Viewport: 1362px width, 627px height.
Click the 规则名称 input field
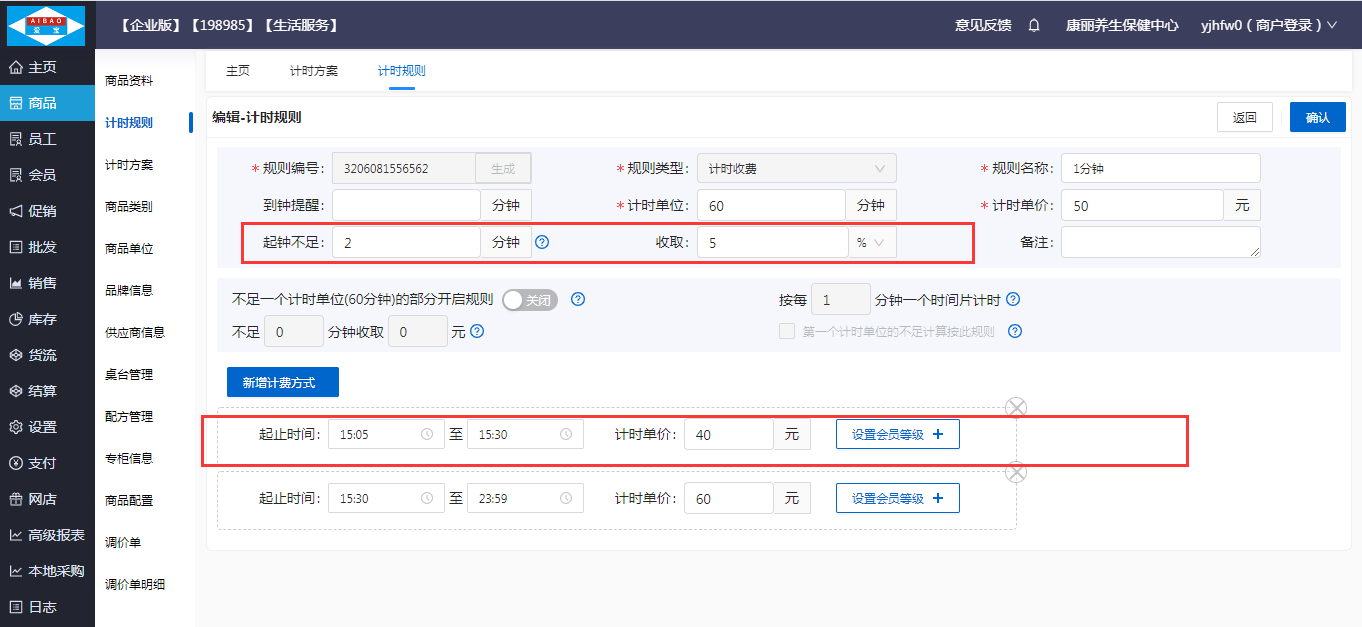coord(1161,168)
